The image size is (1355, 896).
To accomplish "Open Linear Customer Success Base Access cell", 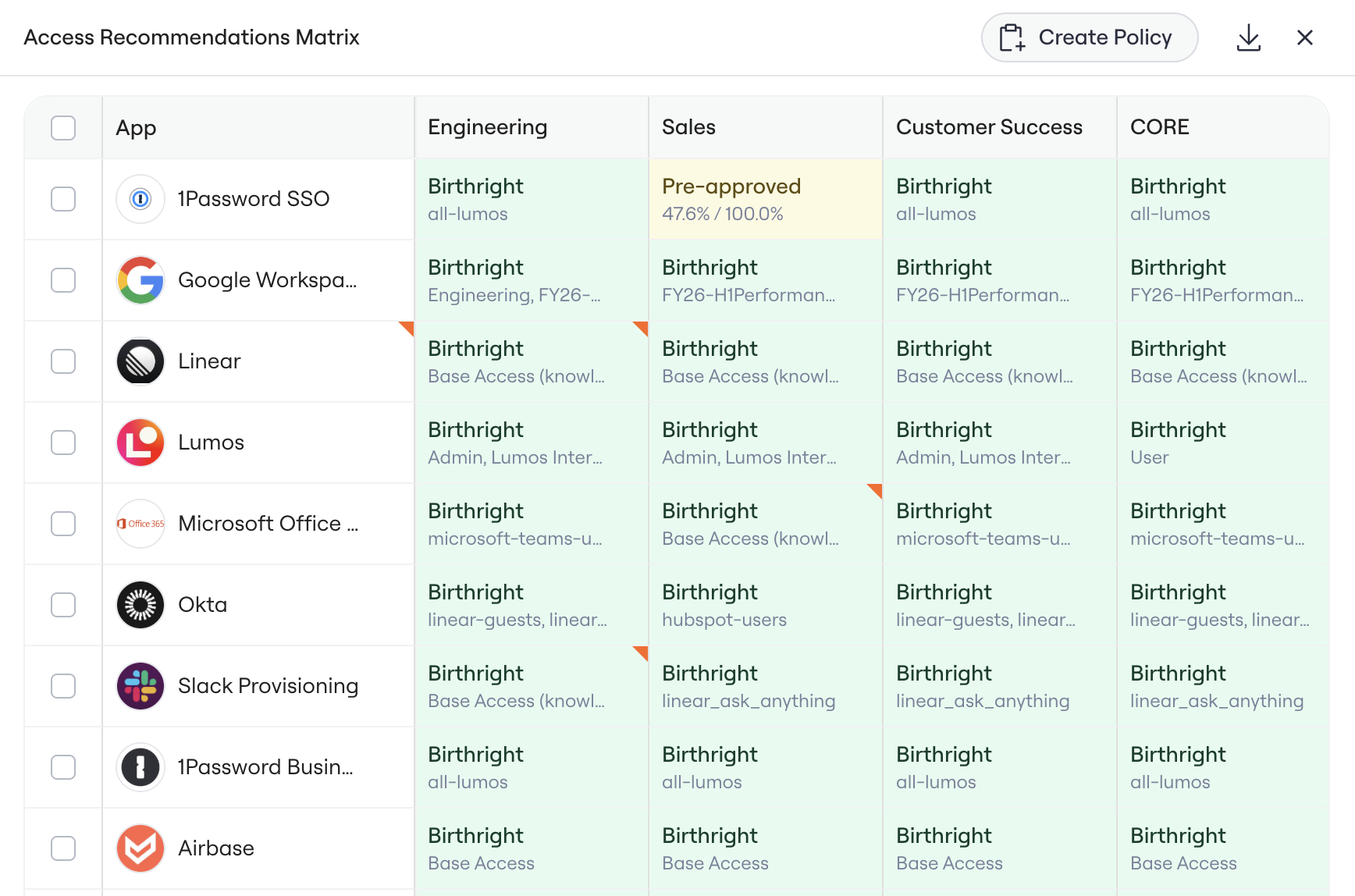I will (x=1000, y=361).
